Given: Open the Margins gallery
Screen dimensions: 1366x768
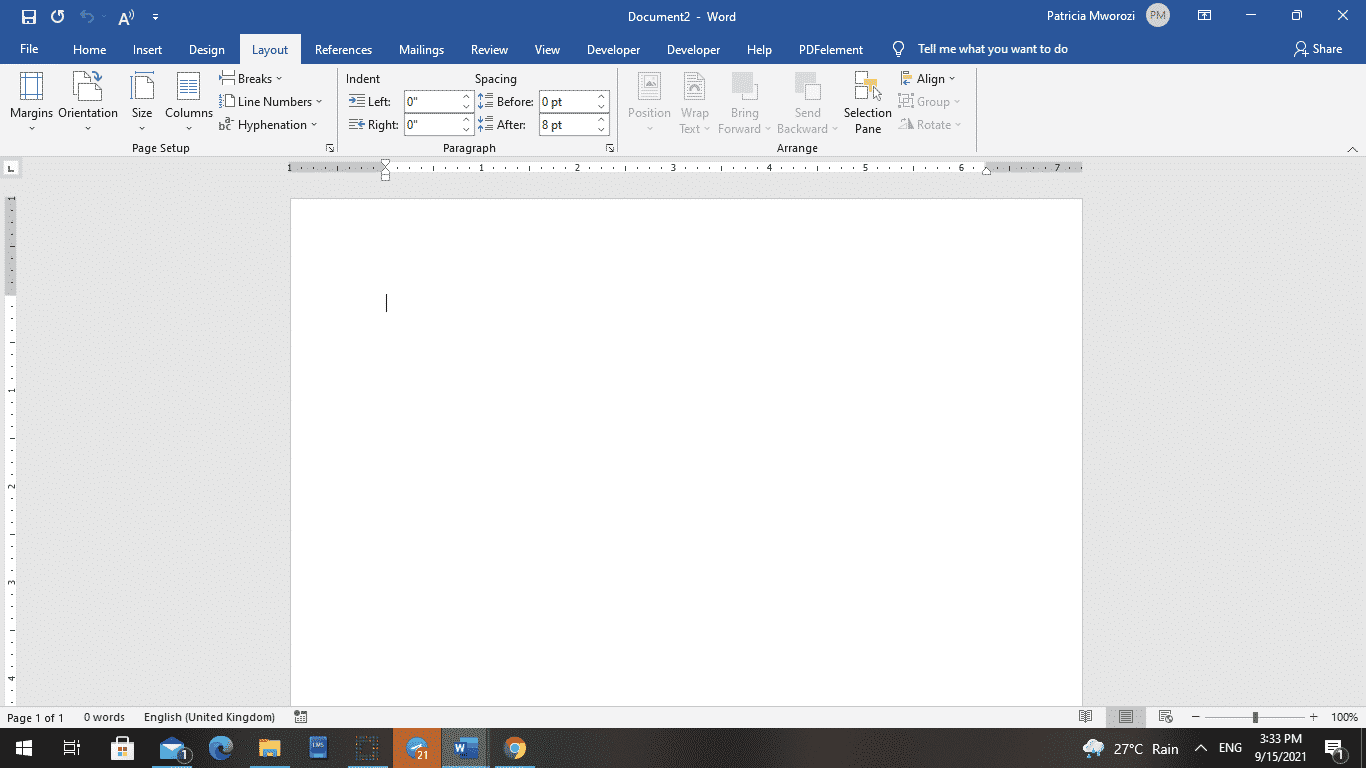Looking at the screenshot, I should pos(31,100).
